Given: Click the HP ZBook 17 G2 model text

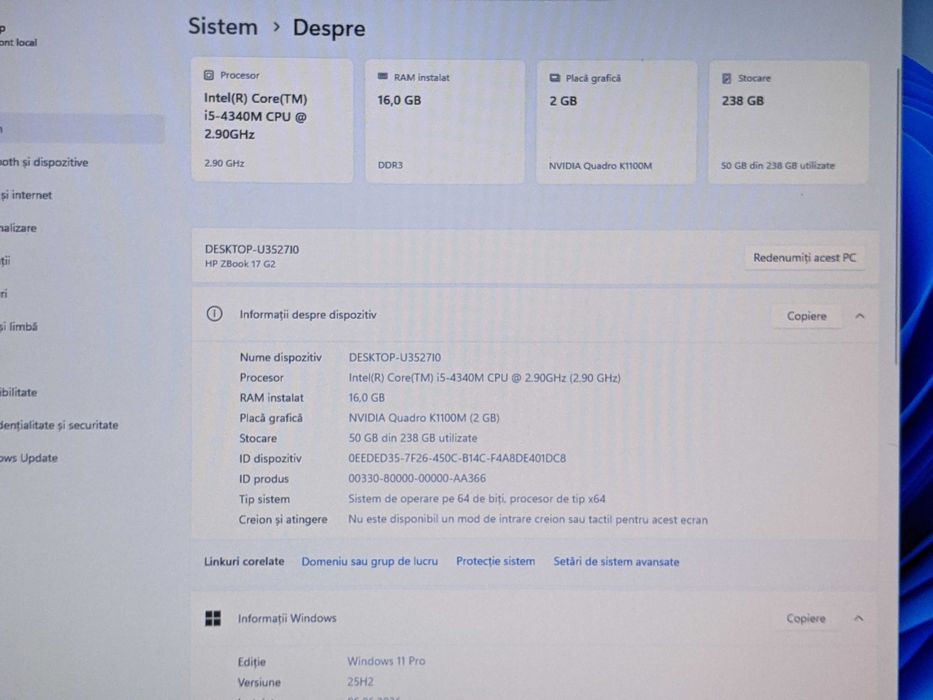Looking at the screenshot, I should pos(240,264).
